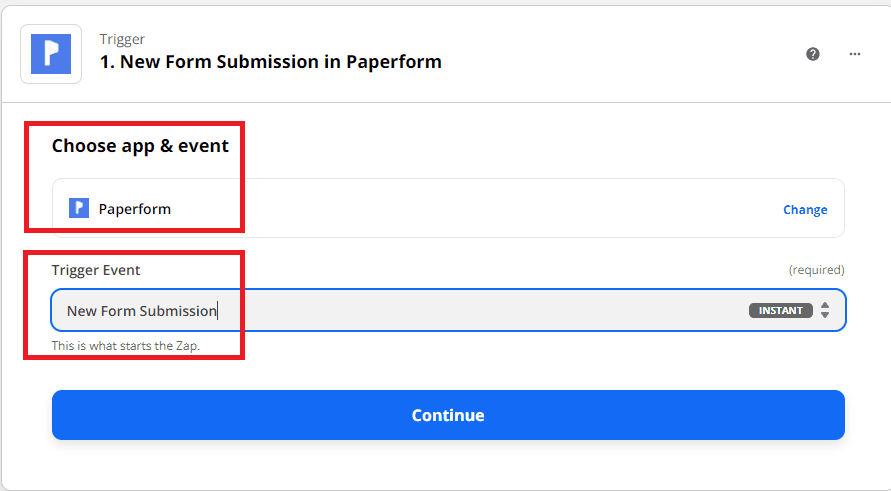Click the 'Trigger' label above the title

coord(120,39)
